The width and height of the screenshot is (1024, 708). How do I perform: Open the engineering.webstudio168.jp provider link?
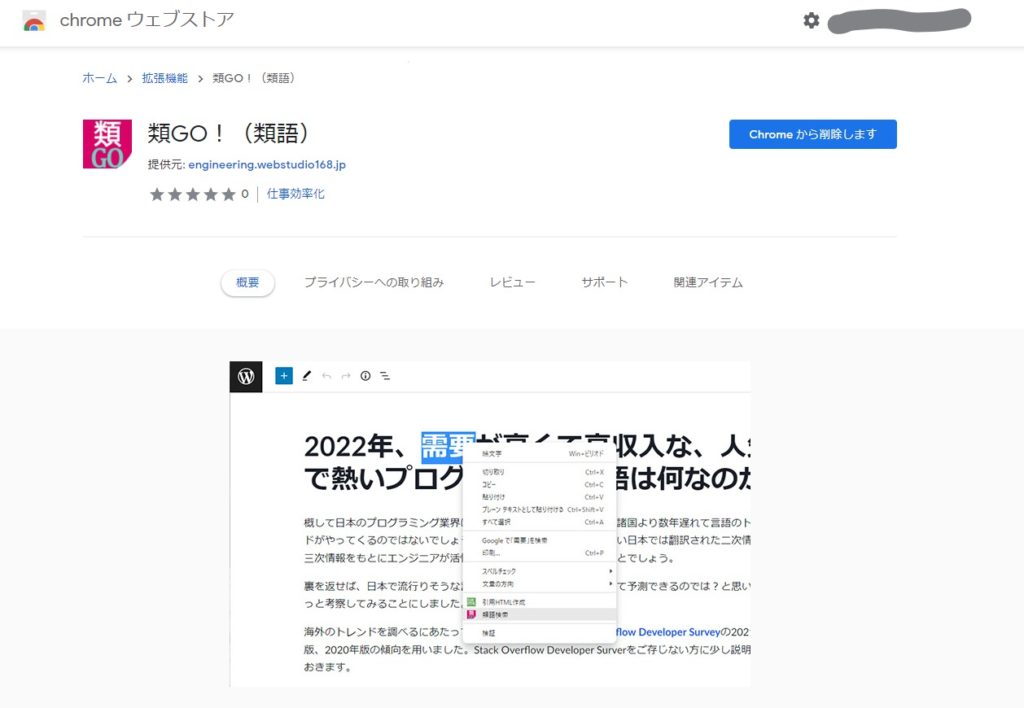(267, 165)
